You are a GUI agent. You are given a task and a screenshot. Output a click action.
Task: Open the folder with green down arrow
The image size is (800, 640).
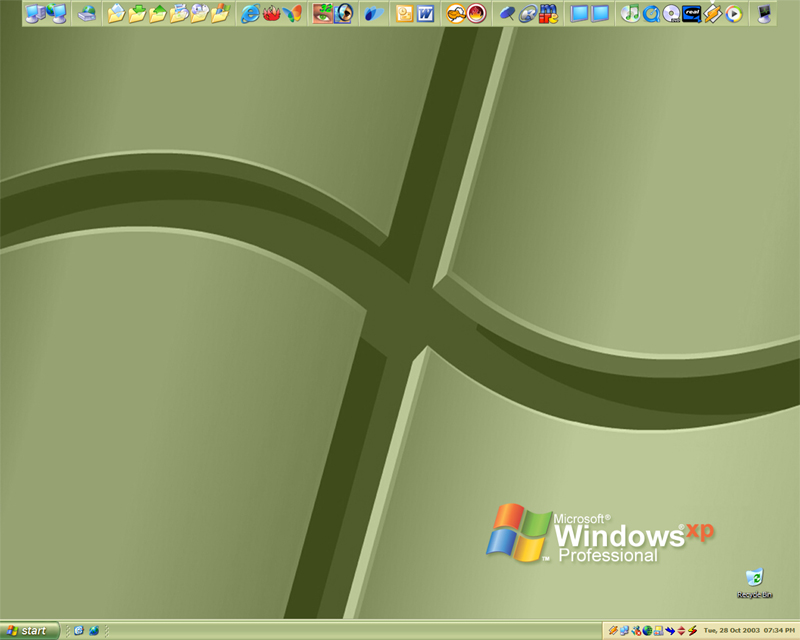[137, 13]
